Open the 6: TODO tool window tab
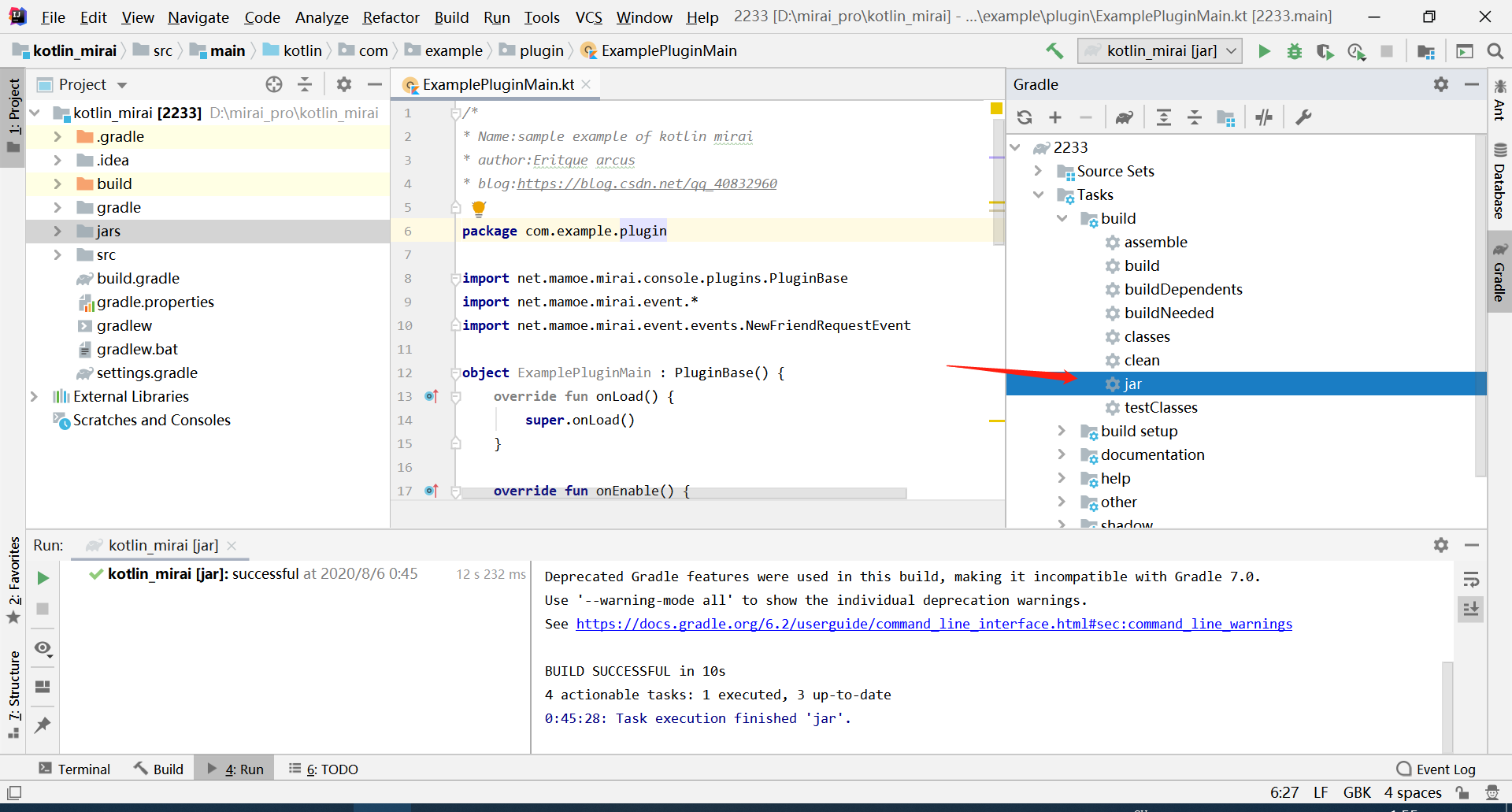Image resolution: width=1512 pixels, height=812 pixels. (x=324, y=769)
